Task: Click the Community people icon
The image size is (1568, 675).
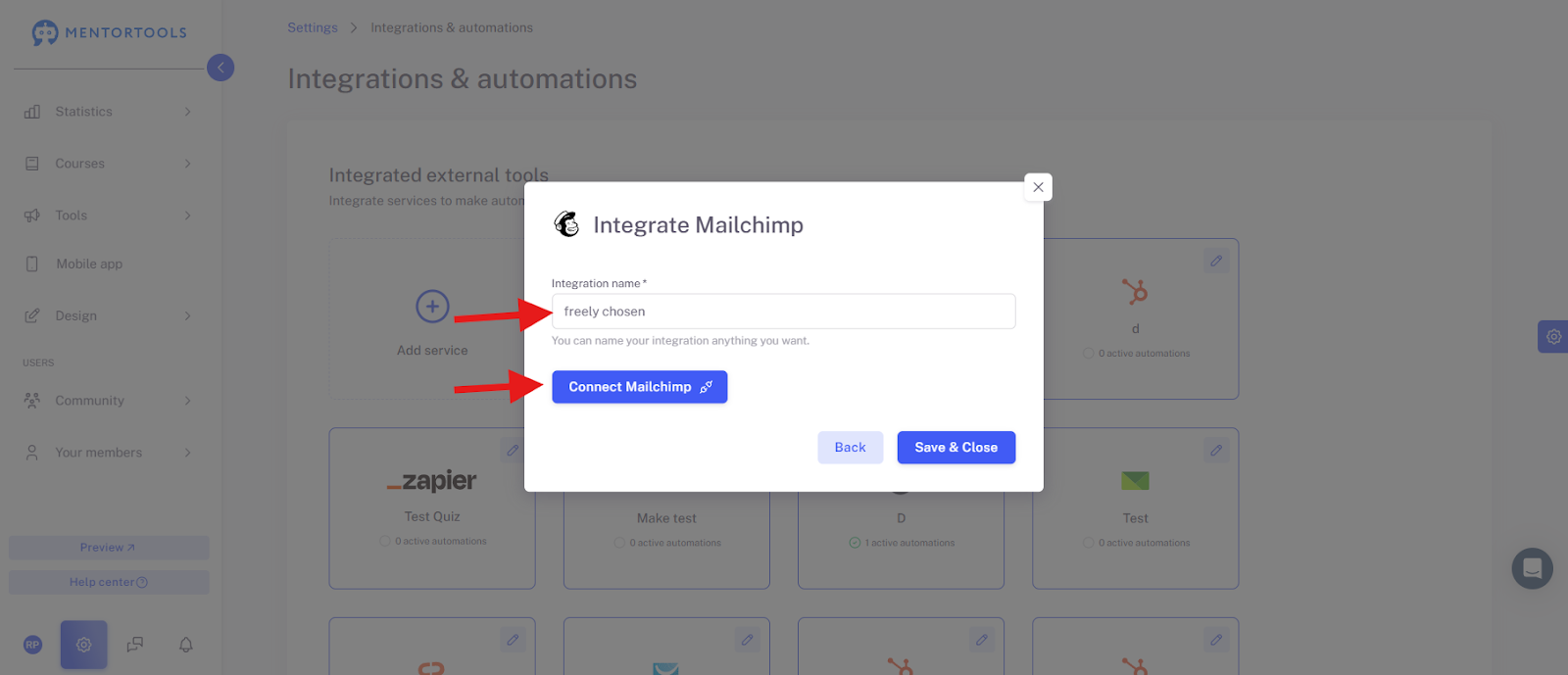Action: point(32,401)
